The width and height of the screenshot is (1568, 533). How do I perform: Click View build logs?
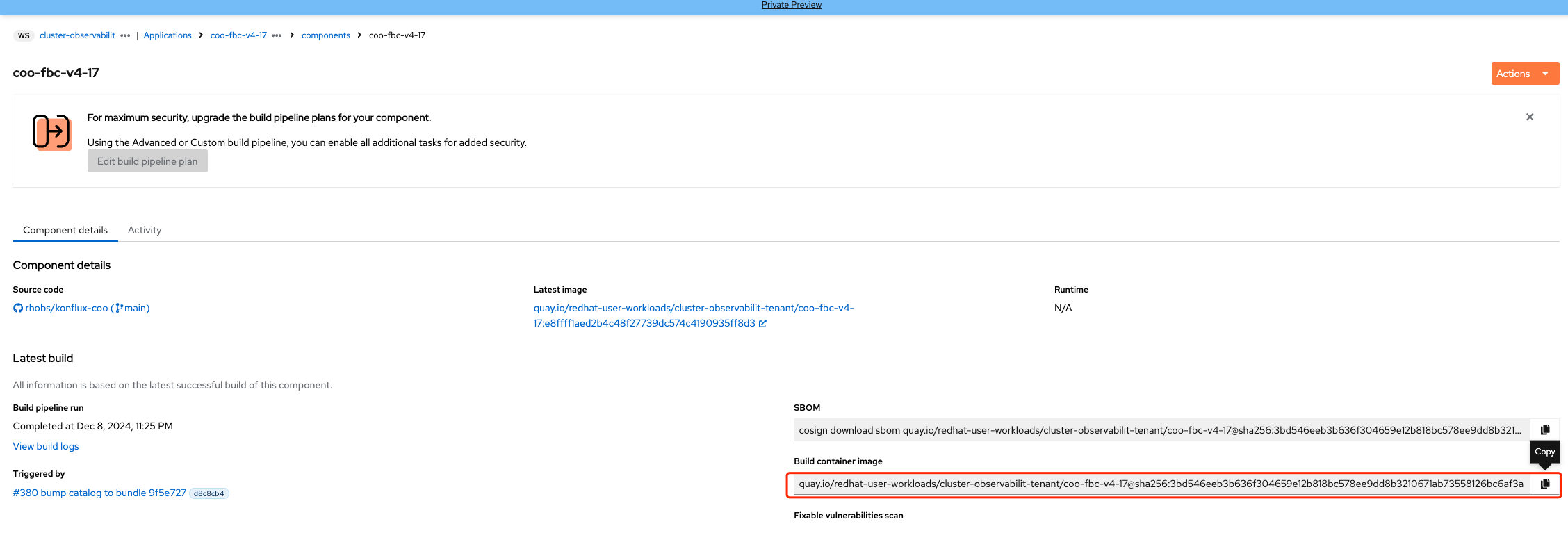(x=46, y=446)
